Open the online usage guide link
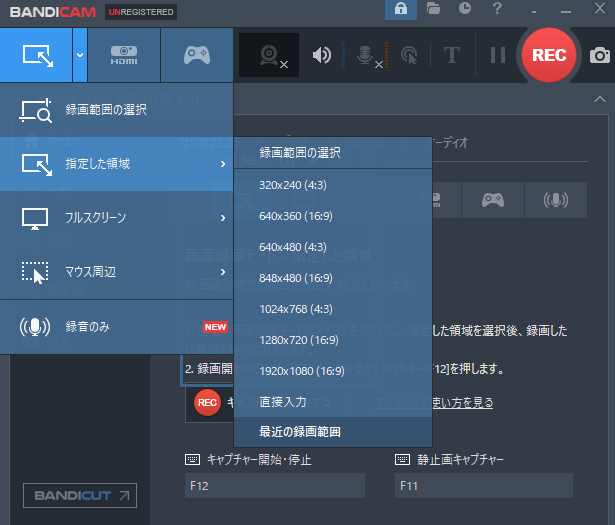 (434, 403)
